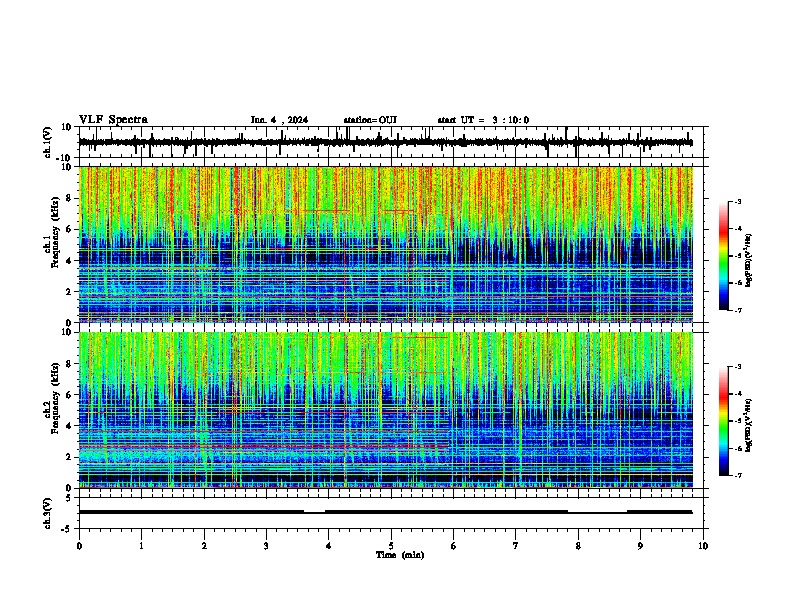
Task: Click time axis tick label '8'
Action: (x=578, y=546)
